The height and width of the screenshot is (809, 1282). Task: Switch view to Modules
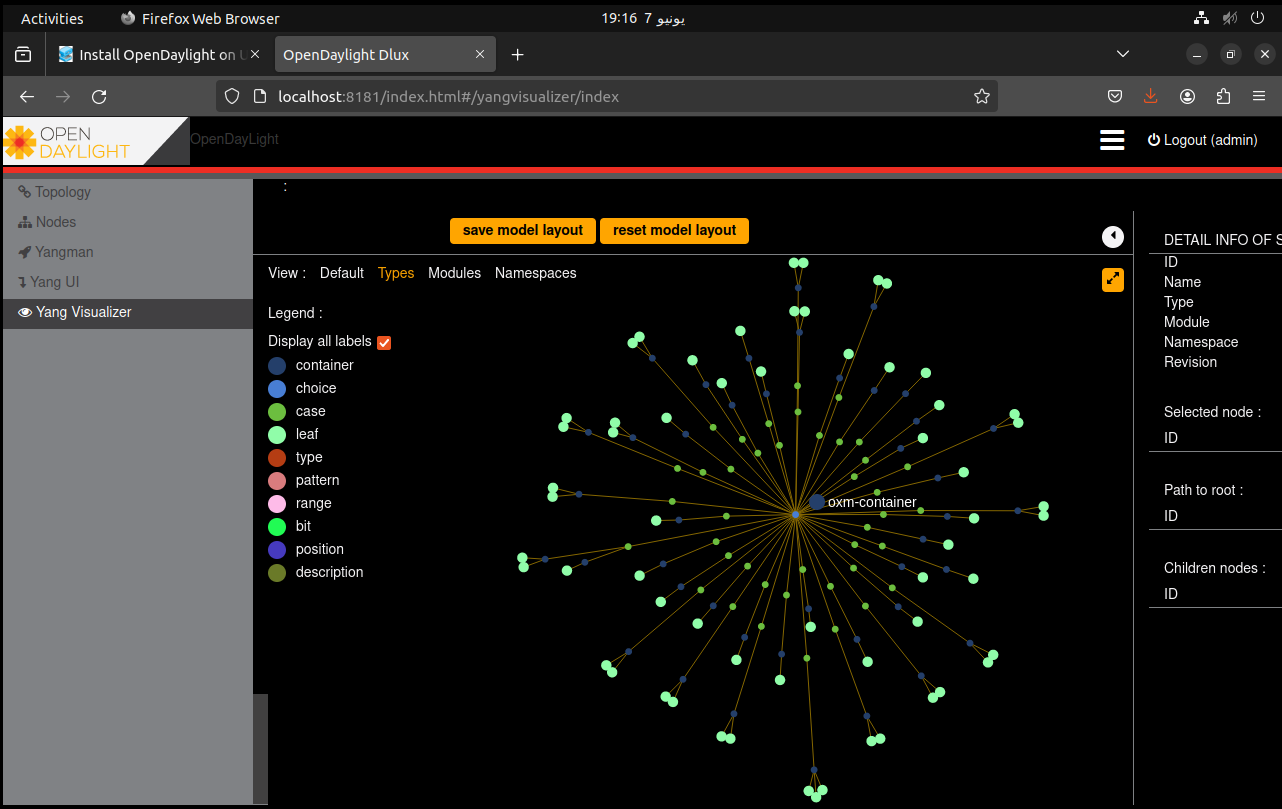[x=454, y=273]
